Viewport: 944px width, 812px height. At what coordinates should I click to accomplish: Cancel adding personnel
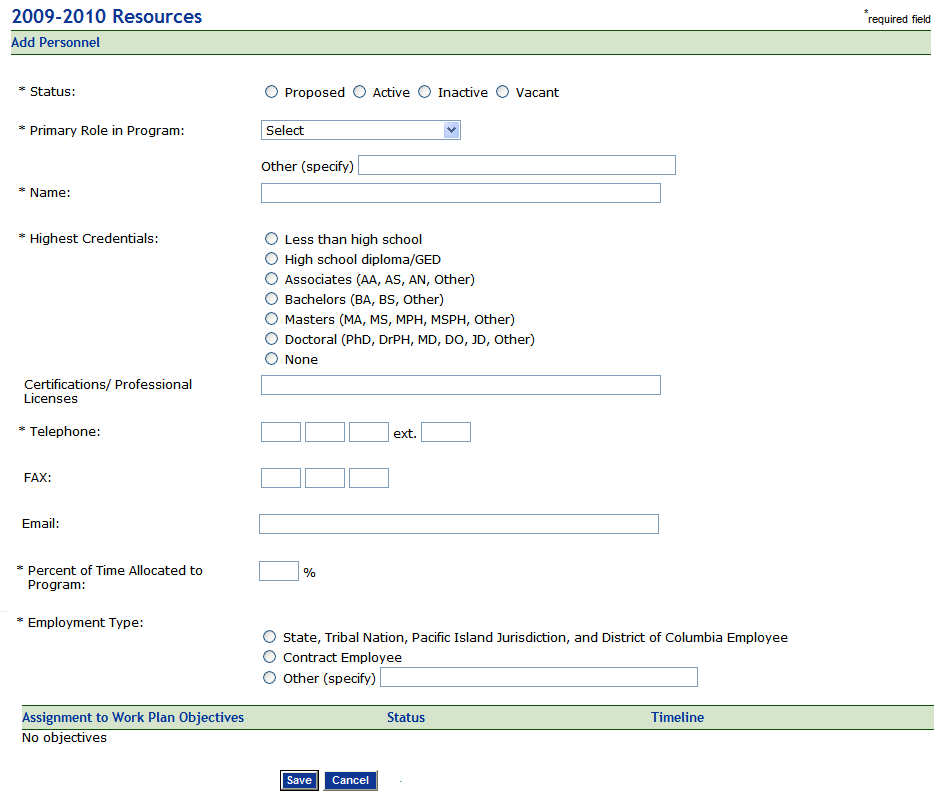coord(350,780)
